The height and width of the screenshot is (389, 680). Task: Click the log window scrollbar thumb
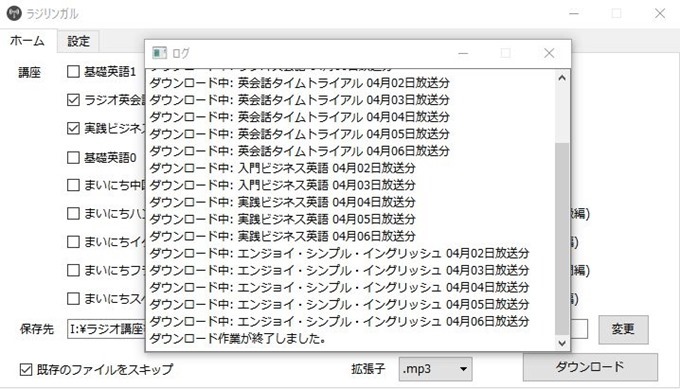[562, 239]
